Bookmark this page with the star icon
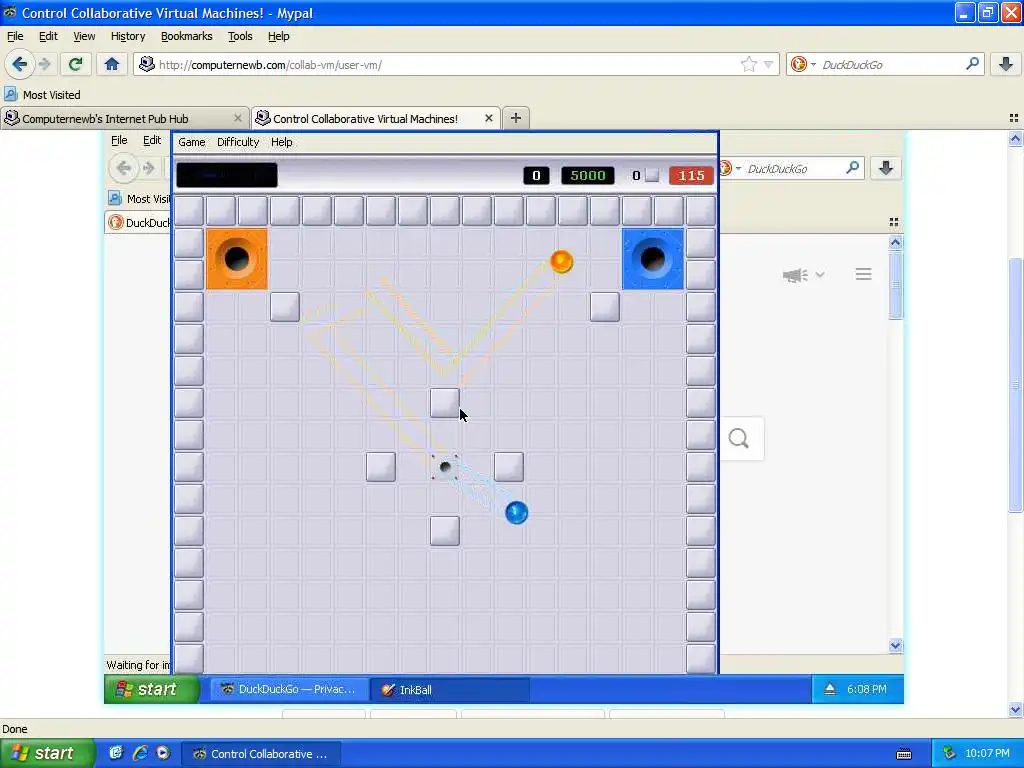 click(x=748, y=64)
